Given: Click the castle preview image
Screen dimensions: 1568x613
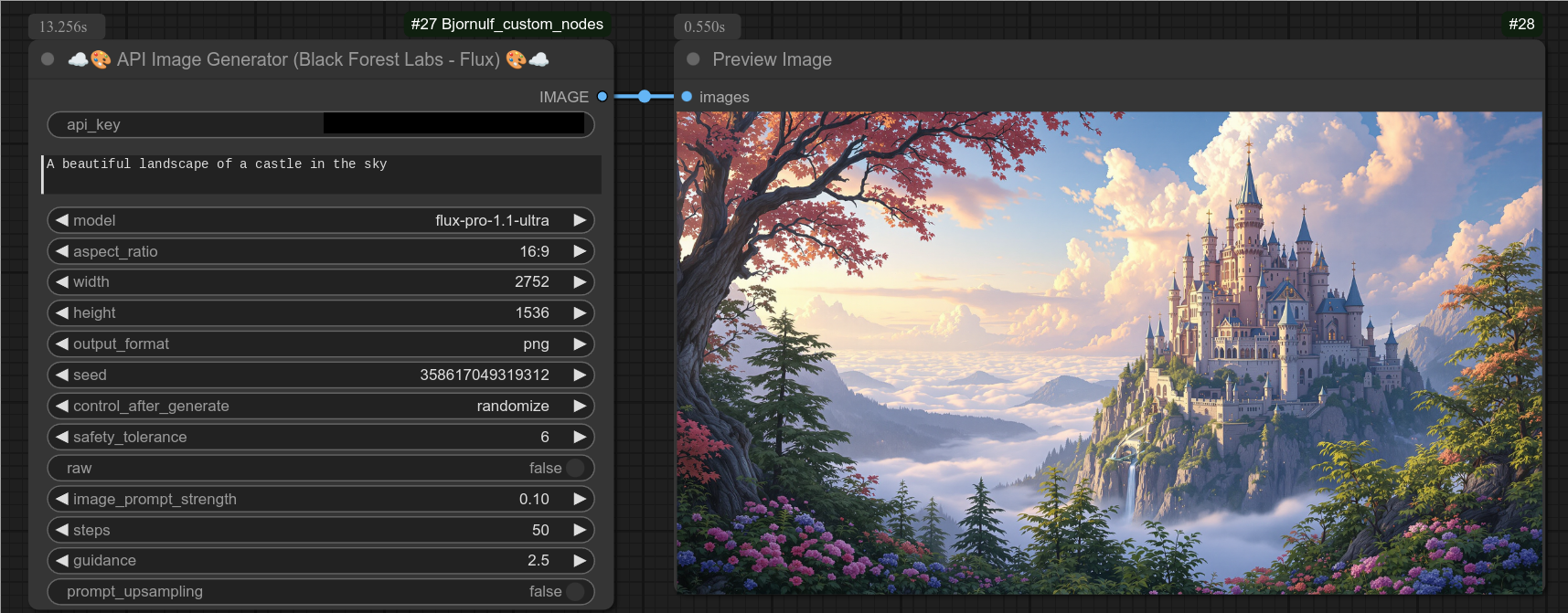Looking at the screenshot, I should pos(1108,353).
